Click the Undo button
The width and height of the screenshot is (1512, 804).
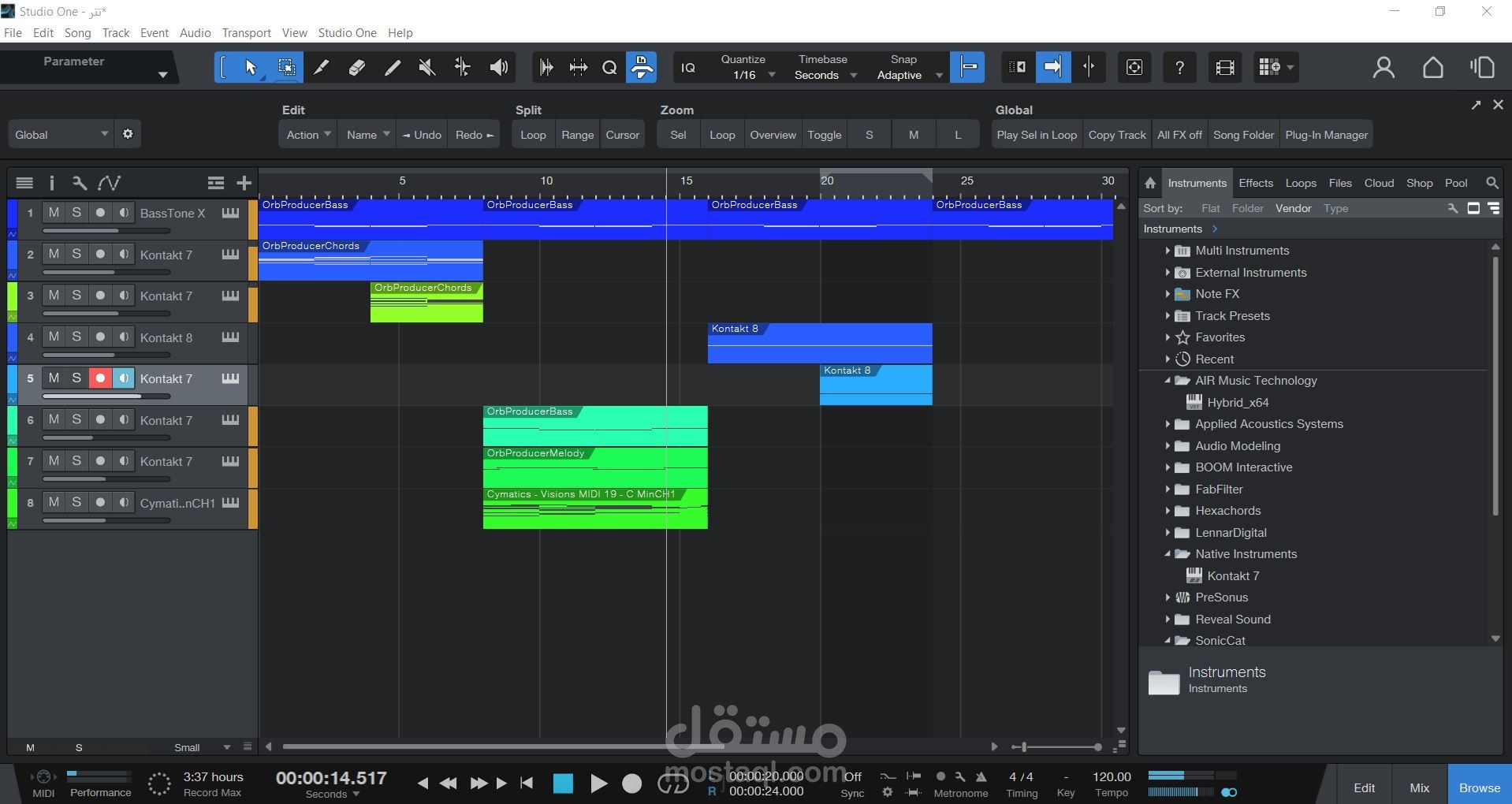coord(422,134)
